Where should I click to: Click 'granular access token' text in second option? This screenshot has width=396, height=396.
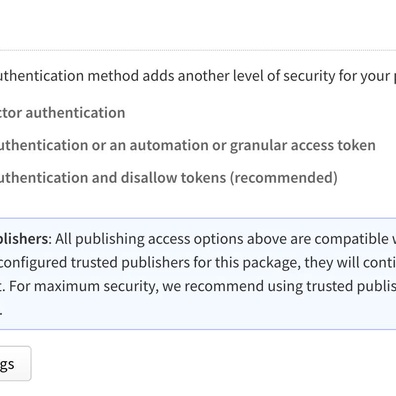(x=303, y=145)
